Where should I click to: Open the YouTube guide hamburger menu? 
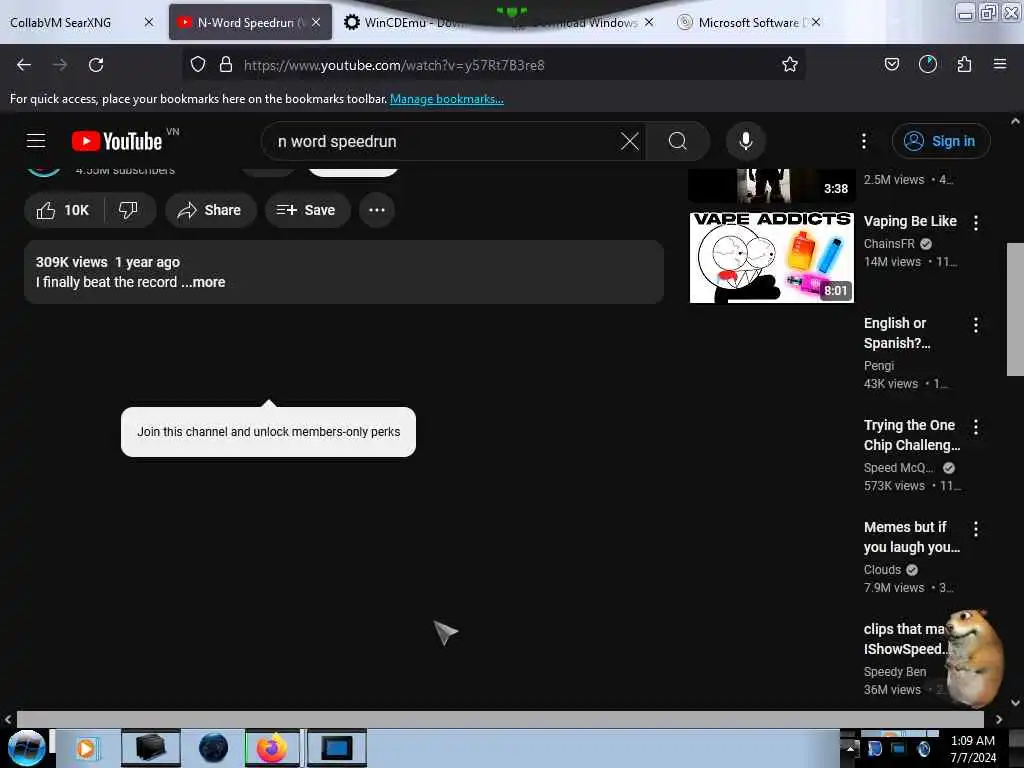click(36, 140)
